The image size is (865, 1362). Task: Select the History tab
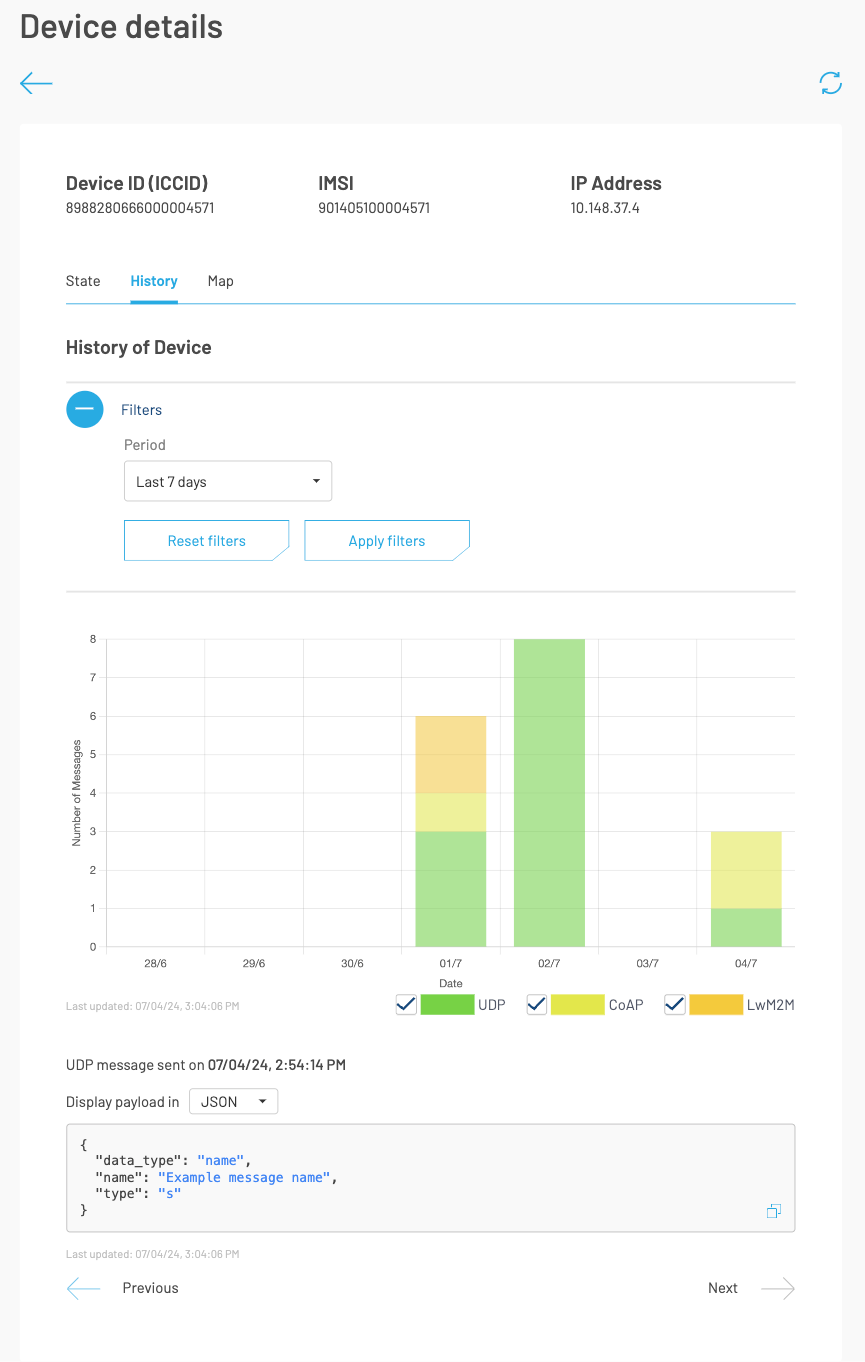point(154,281)
